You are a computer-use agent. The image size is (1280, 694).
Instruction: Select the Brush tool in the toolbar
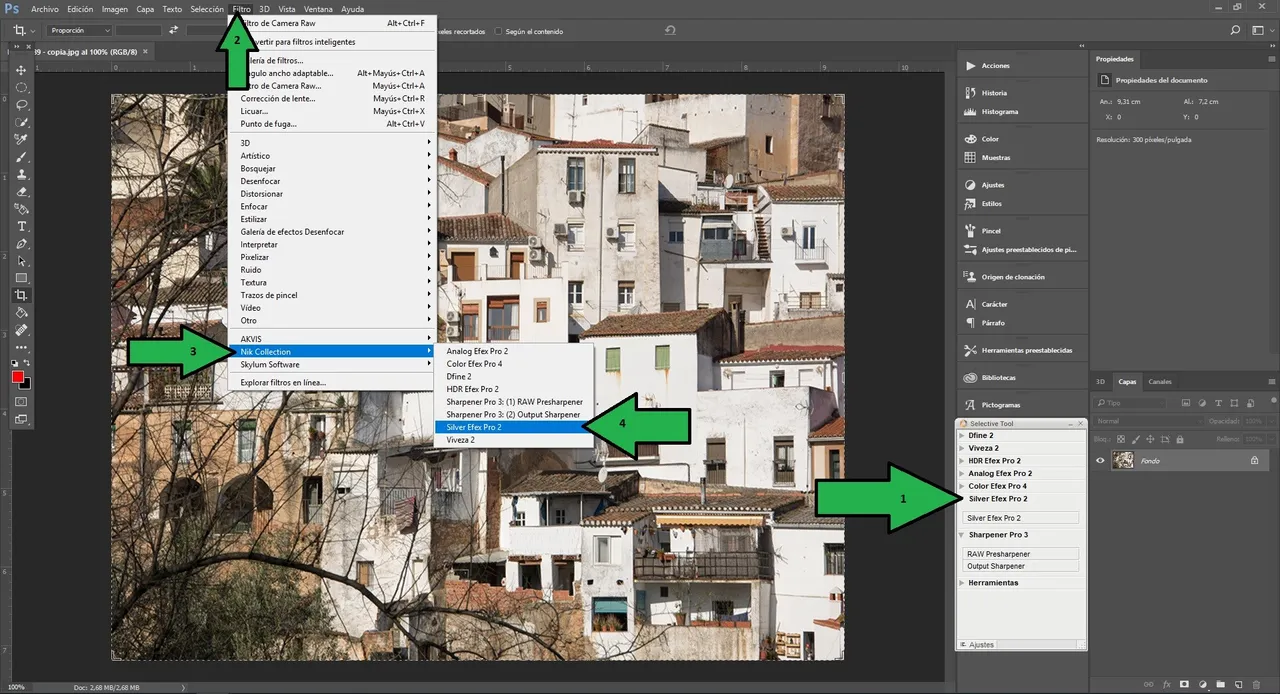tap(21, 157)
